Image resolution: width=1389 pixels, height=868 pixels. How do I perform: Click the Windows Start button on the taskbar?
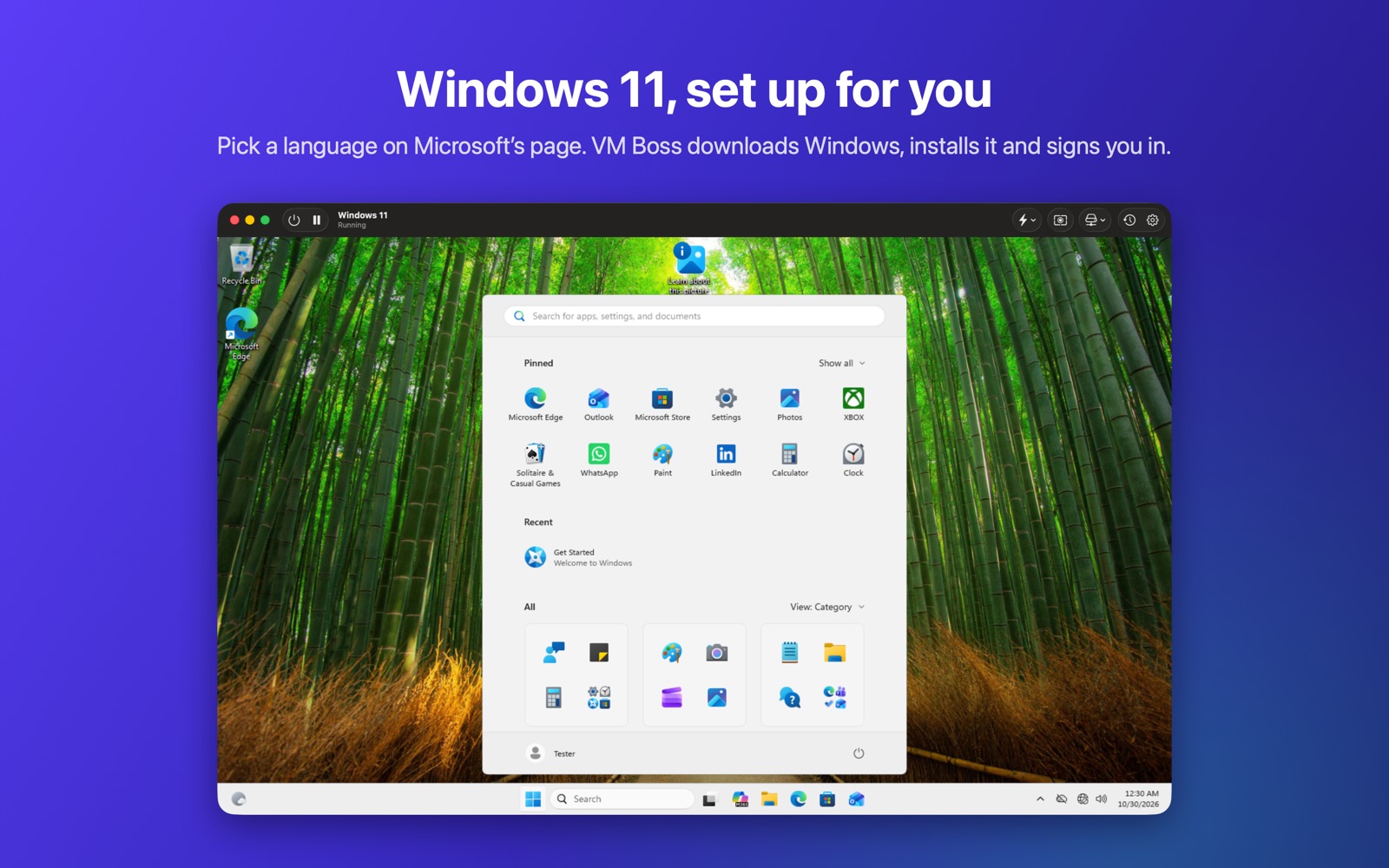click(x=533, y=799)
